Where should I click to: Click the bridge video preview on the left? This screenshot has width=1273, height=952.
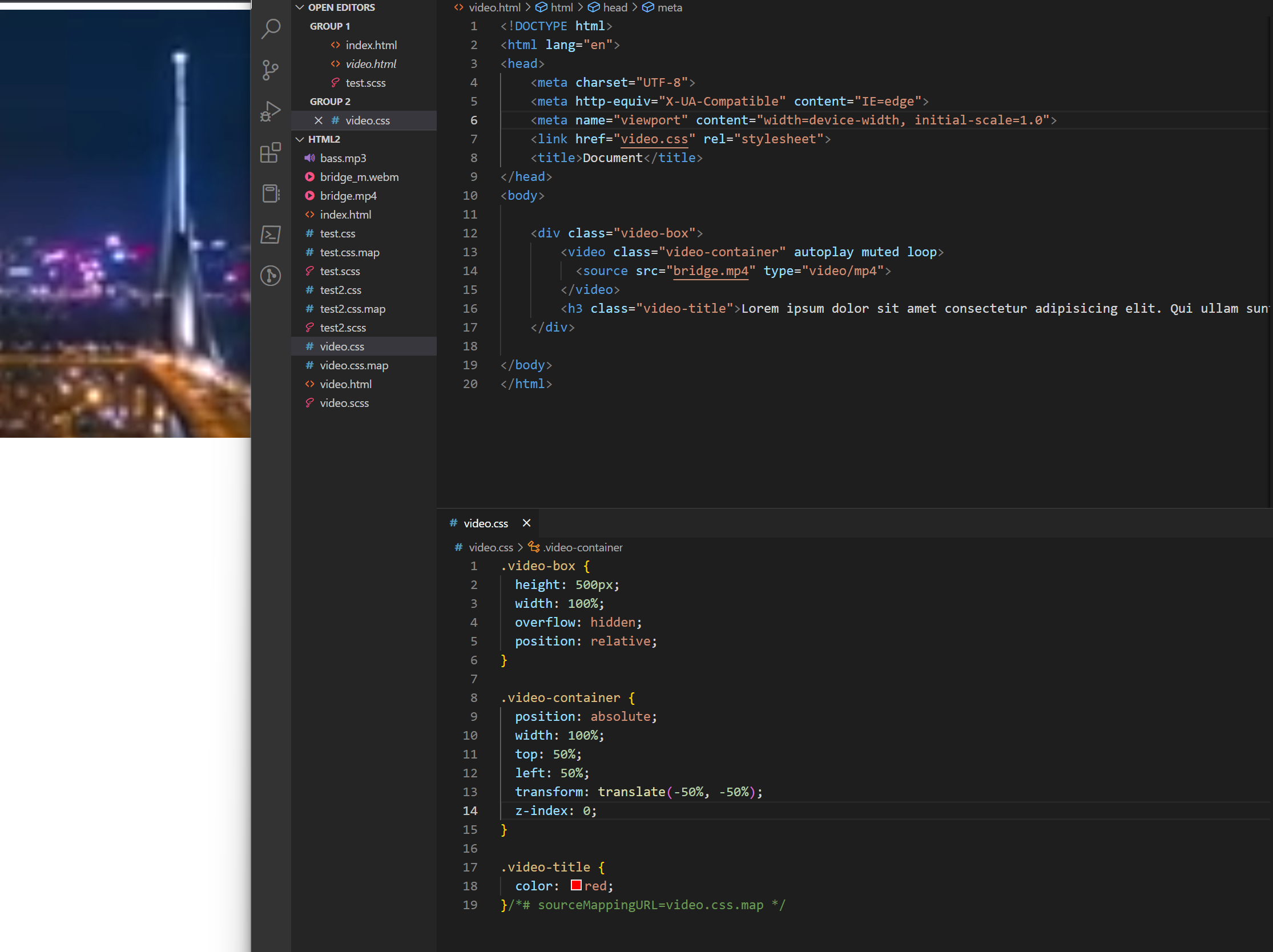tap(125, 223)
